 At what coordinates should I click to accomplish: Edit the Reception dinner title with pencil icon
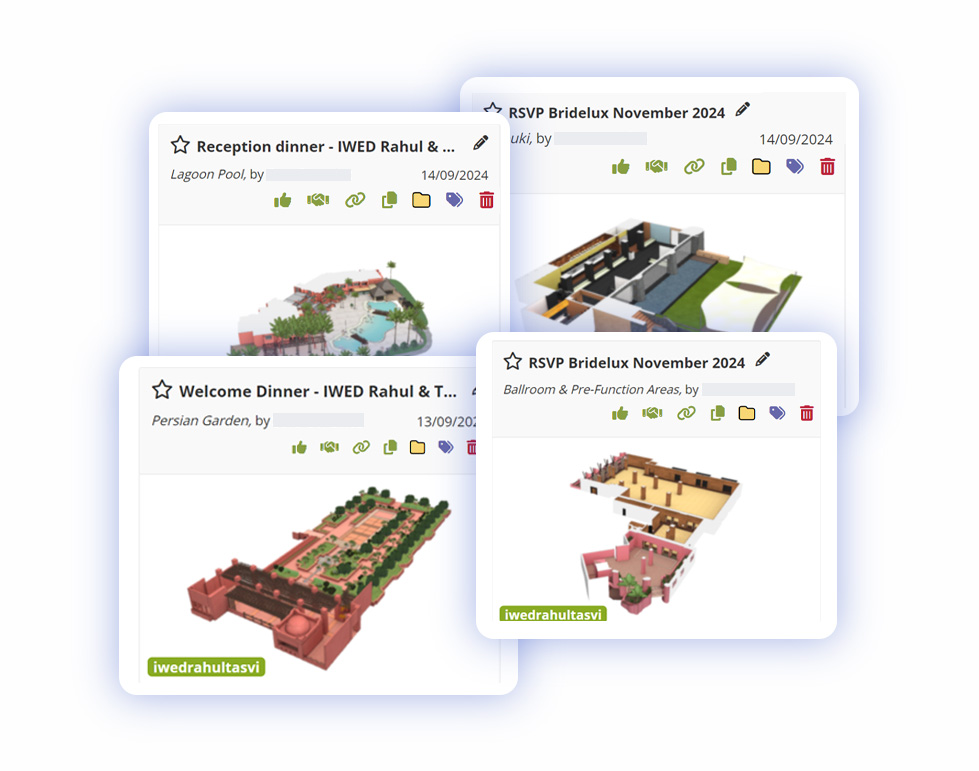click(480, 143)
